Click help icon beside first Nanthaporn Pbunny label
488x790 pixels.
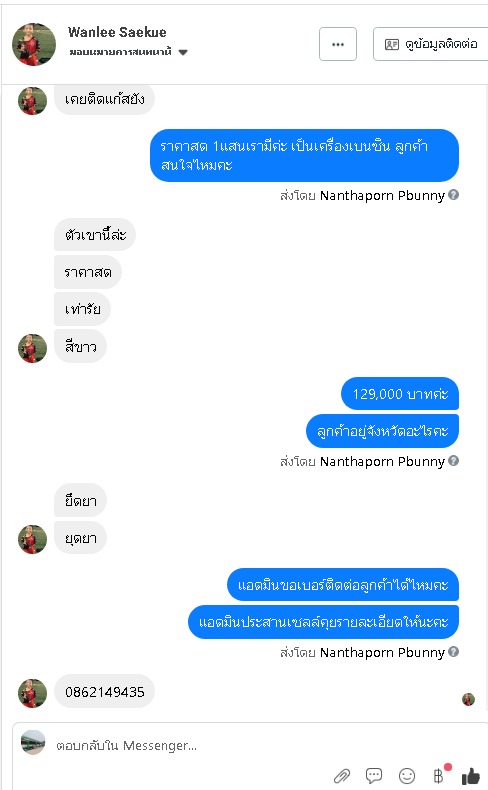pyautogui.click(x=453, y=194)
